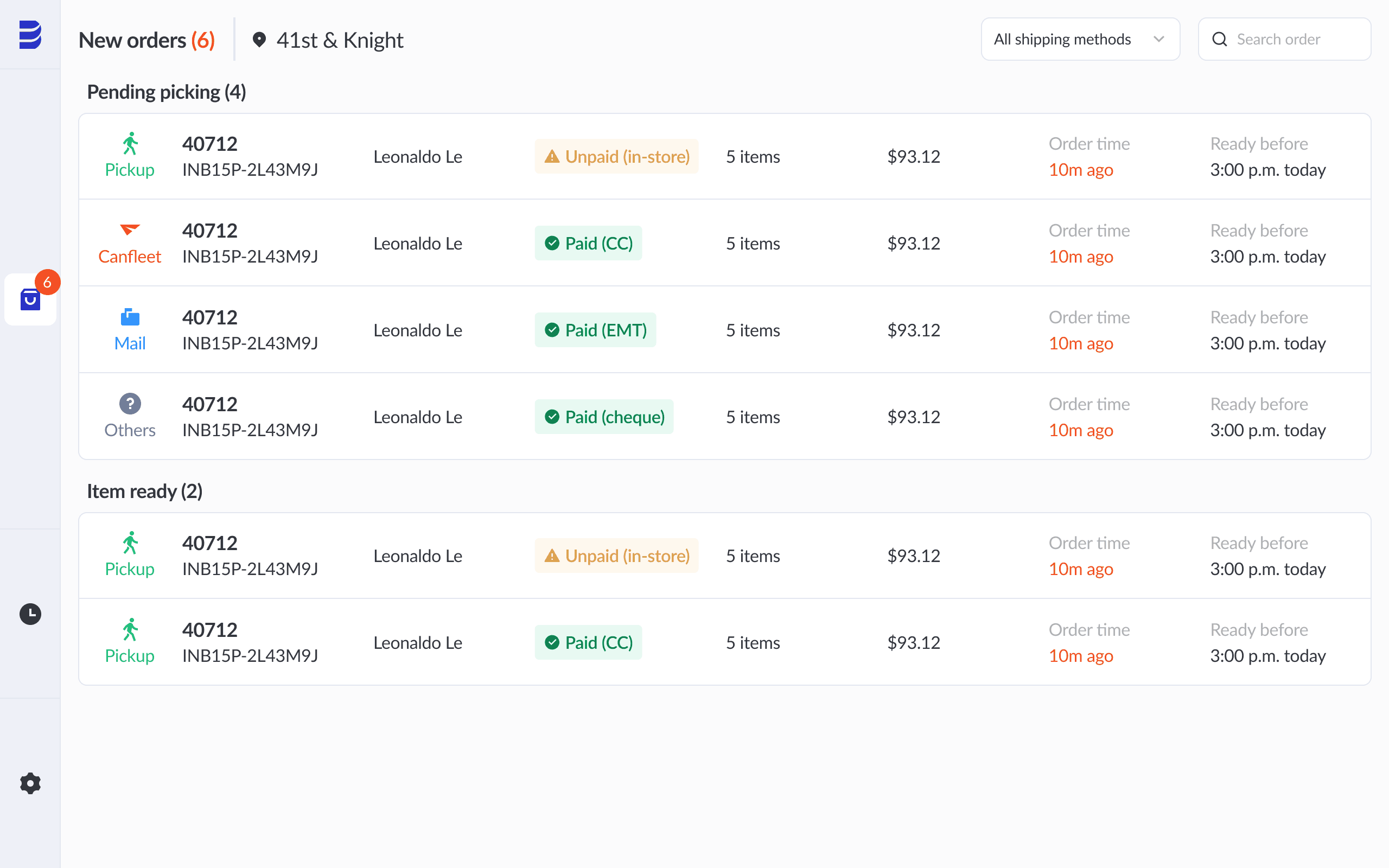The height and width of the screenshot is (868, 1389).
Task: Click the location pin icon beside 41st & Knight
Action: (x=259, y=40)
